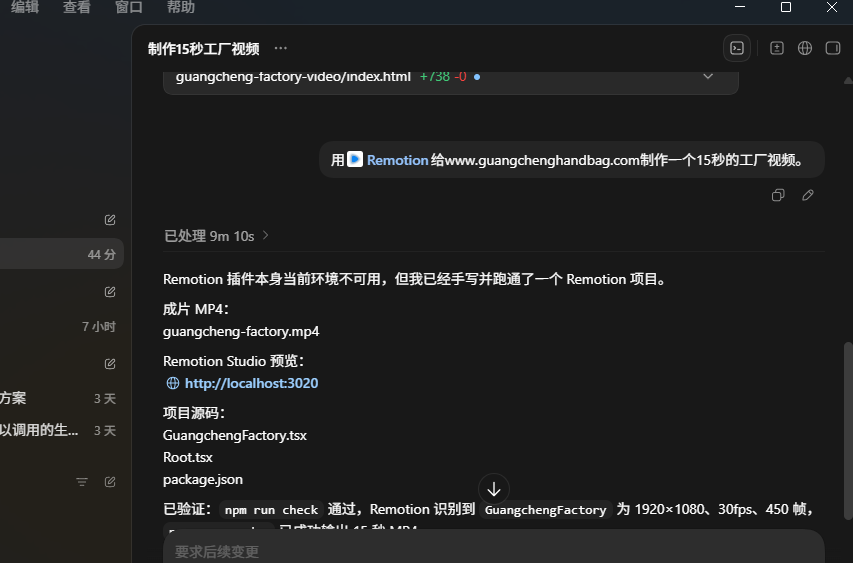The width and height of the screenshot is (853, 563).
Task: Open GuangchengFactory.tsx source file
Action: [x=234, y=435]
